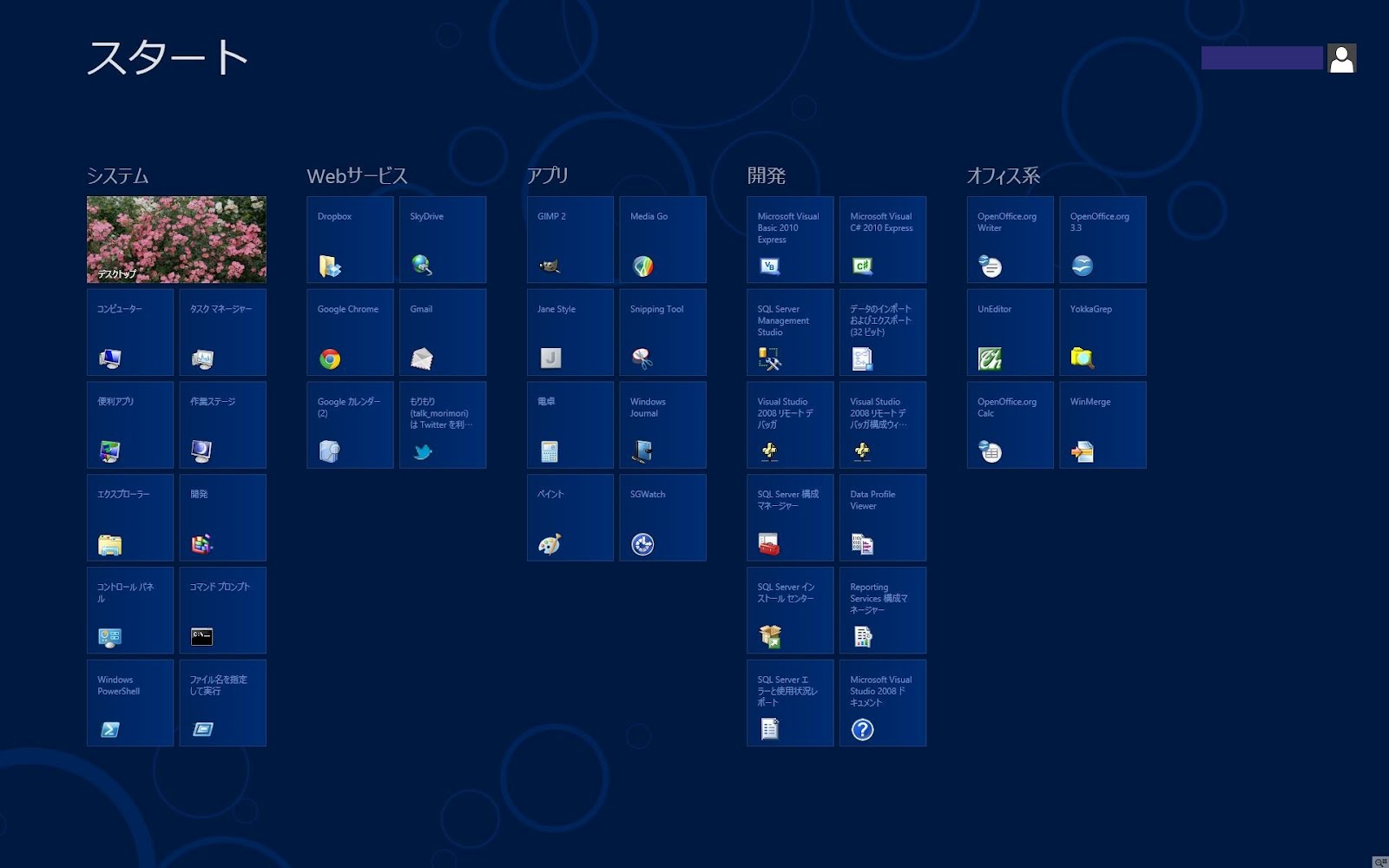
Task: Launch the SGWatch tile
Action: (663, 517)
